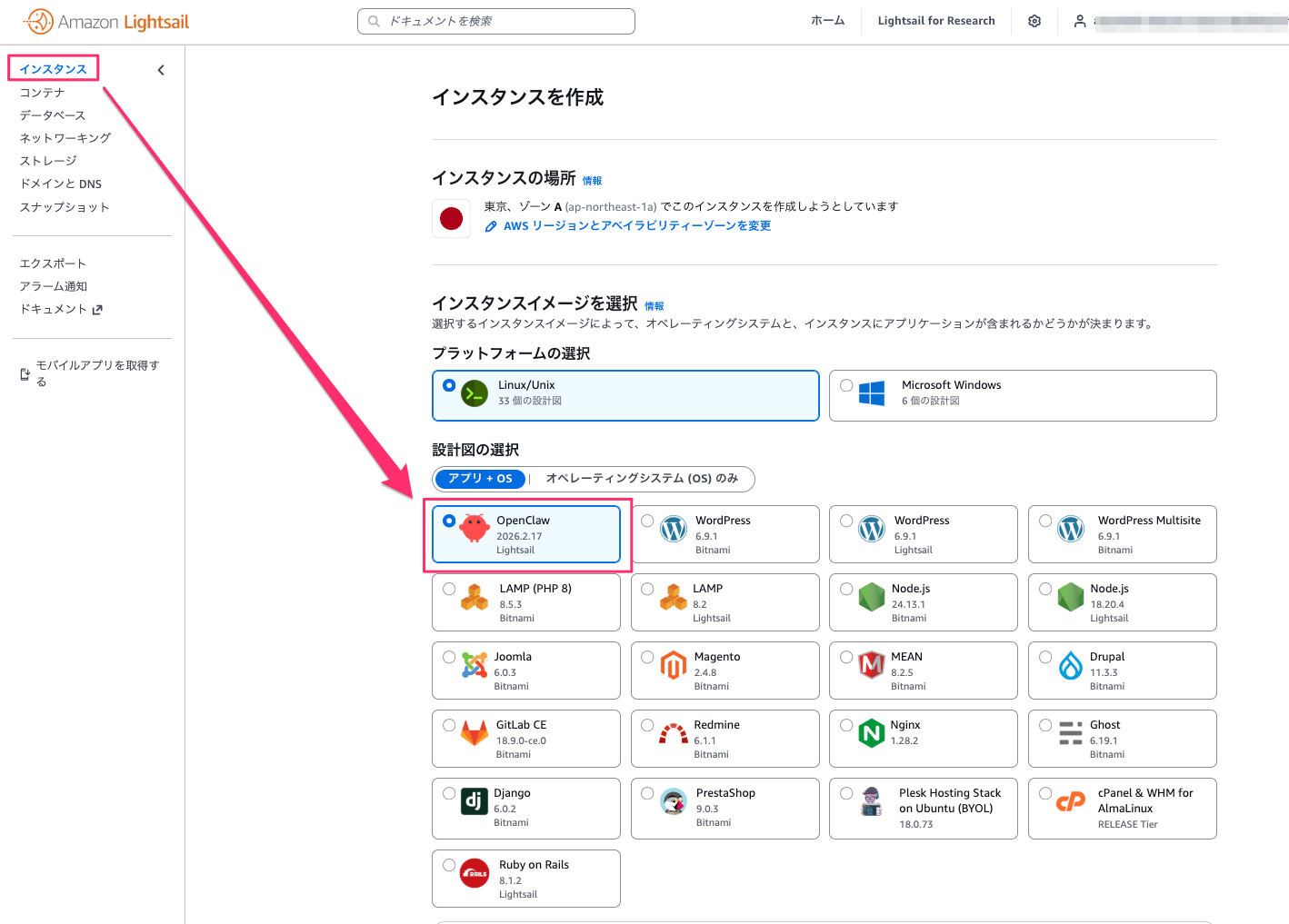Image resolution: width=1289 pixels, height=924 pixels.
Task: Click the Ruby on Rails icon
Action: (x=475, y=873)
